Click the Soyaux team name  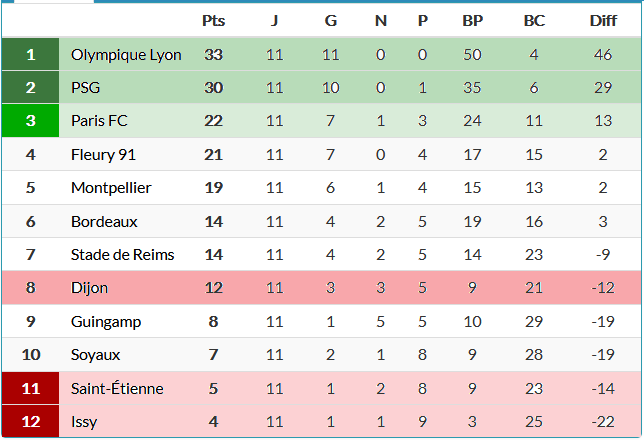tap(95, 355)
